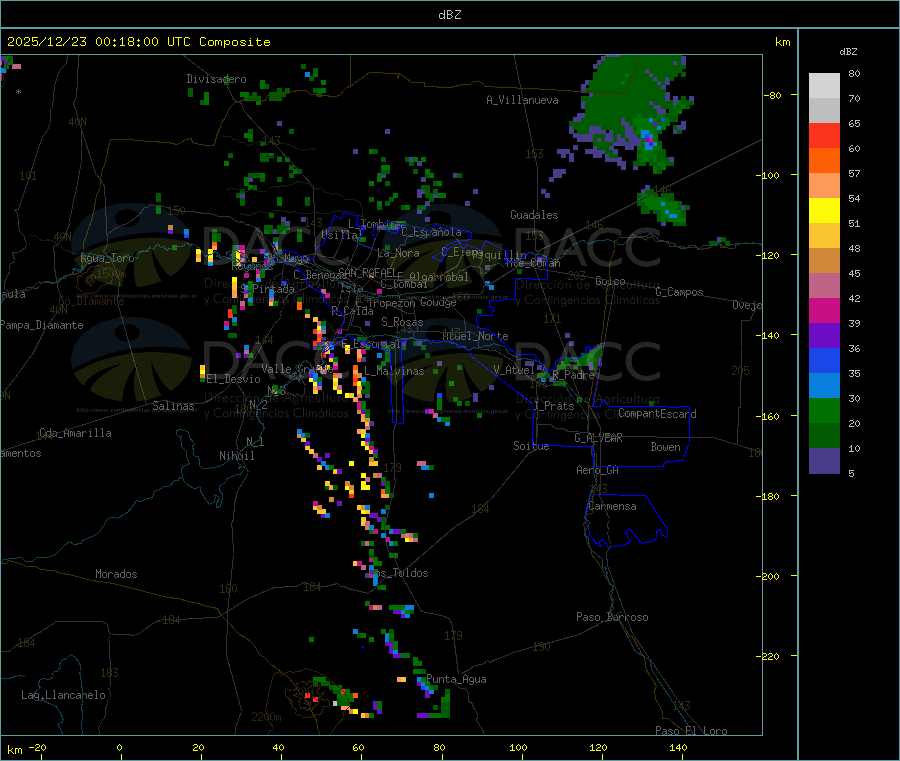Click the Punta_Agua map label
The image size is (900, 761).
click(456, 679)
